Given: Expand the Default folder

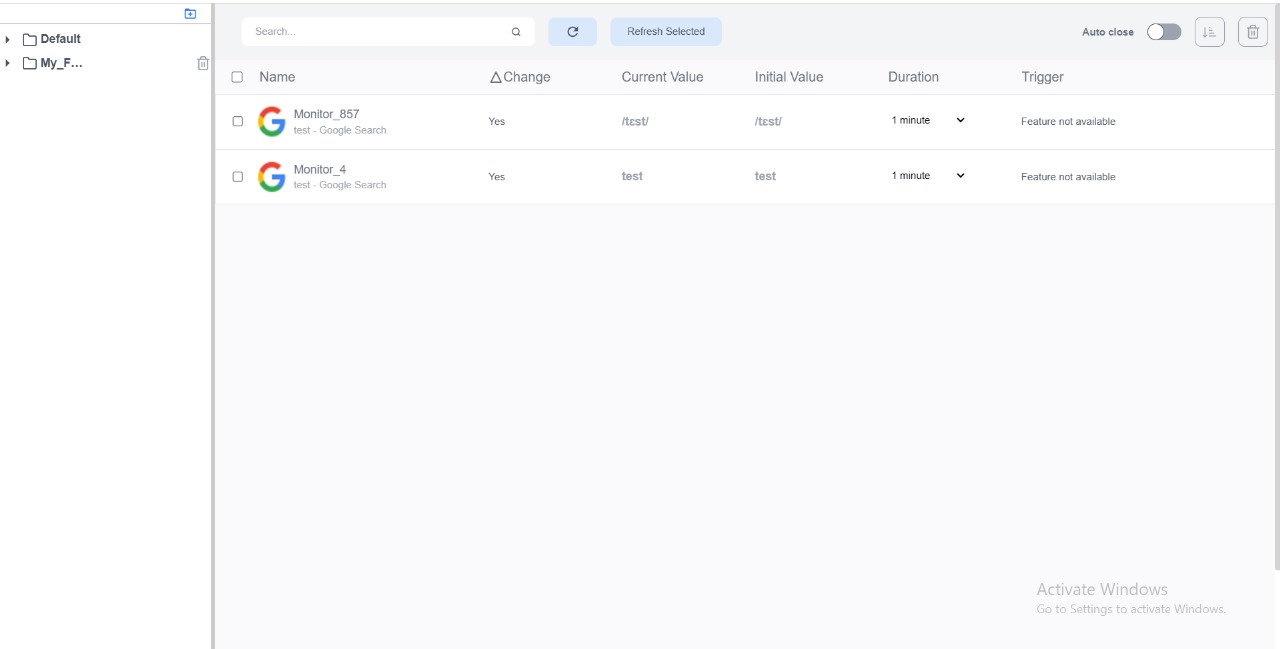Looking at the screenshot, I should [x=8, y=39].
